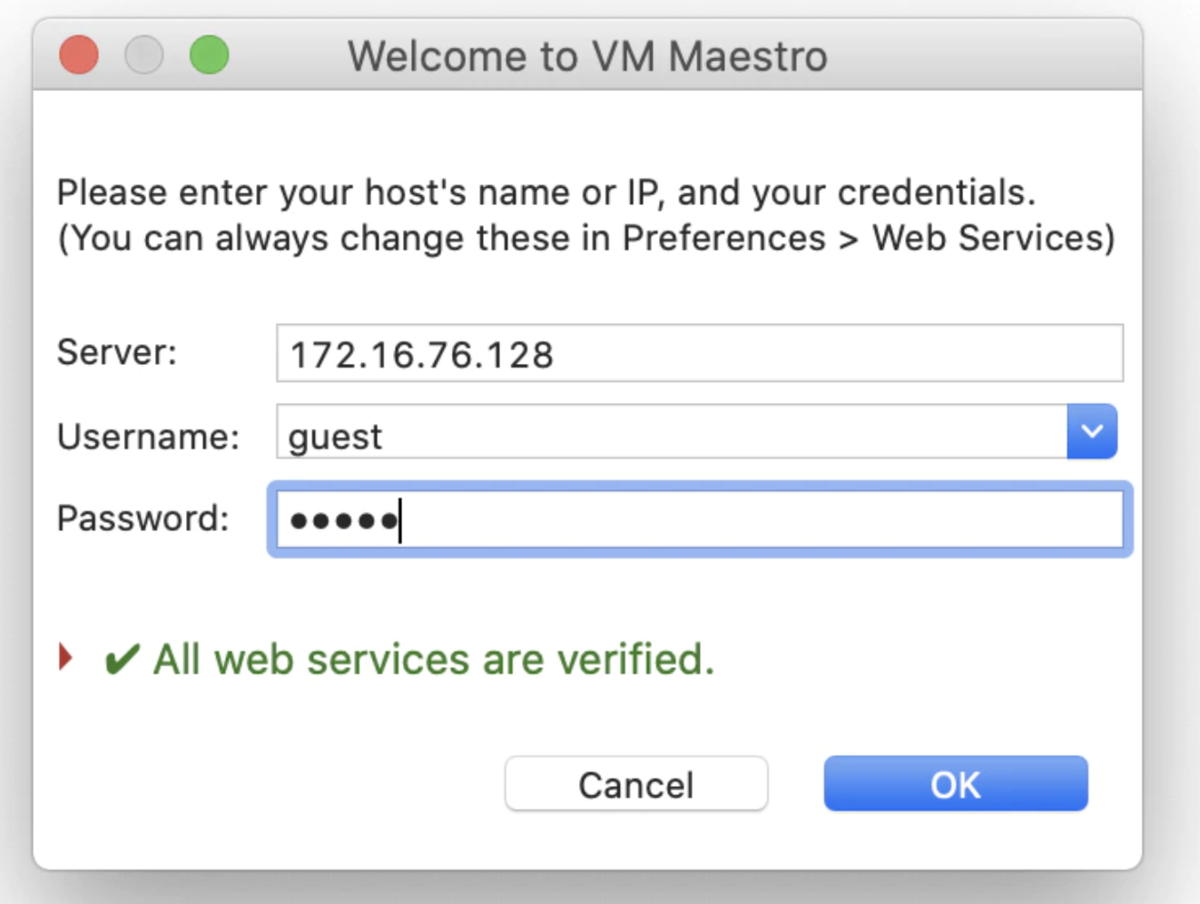Cancel the VM Maestro login dialog
The height and width of the screenshot is (904, 1200).
point(636,784)
